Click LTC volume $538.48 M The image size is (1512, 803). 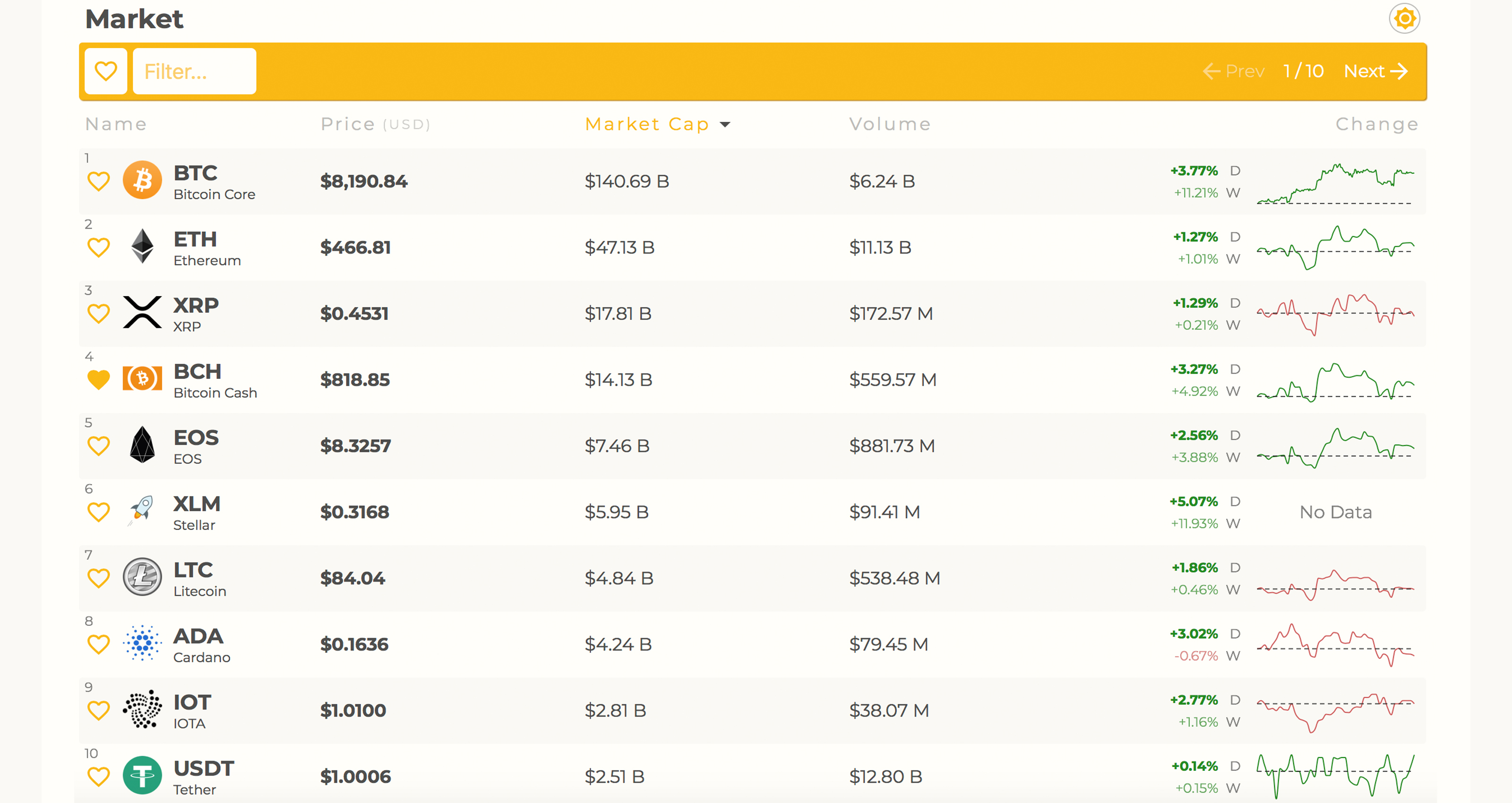[894, 578]
